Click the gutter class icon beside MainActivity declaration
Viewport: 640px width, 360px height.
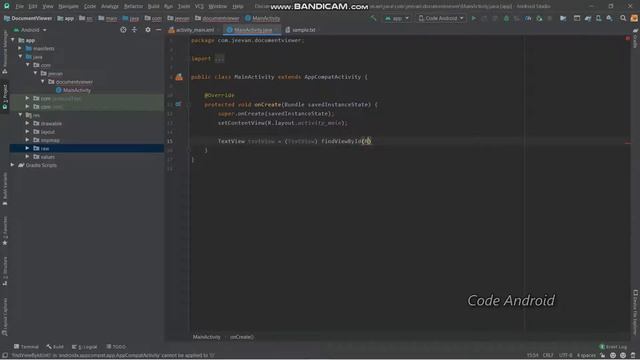(x=179, y=77)
